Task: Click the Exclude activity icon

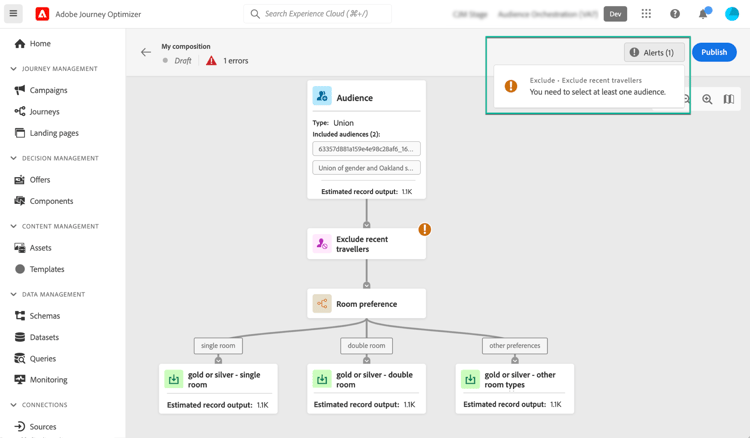Action: pyautogui.click(x=322, y=243)
